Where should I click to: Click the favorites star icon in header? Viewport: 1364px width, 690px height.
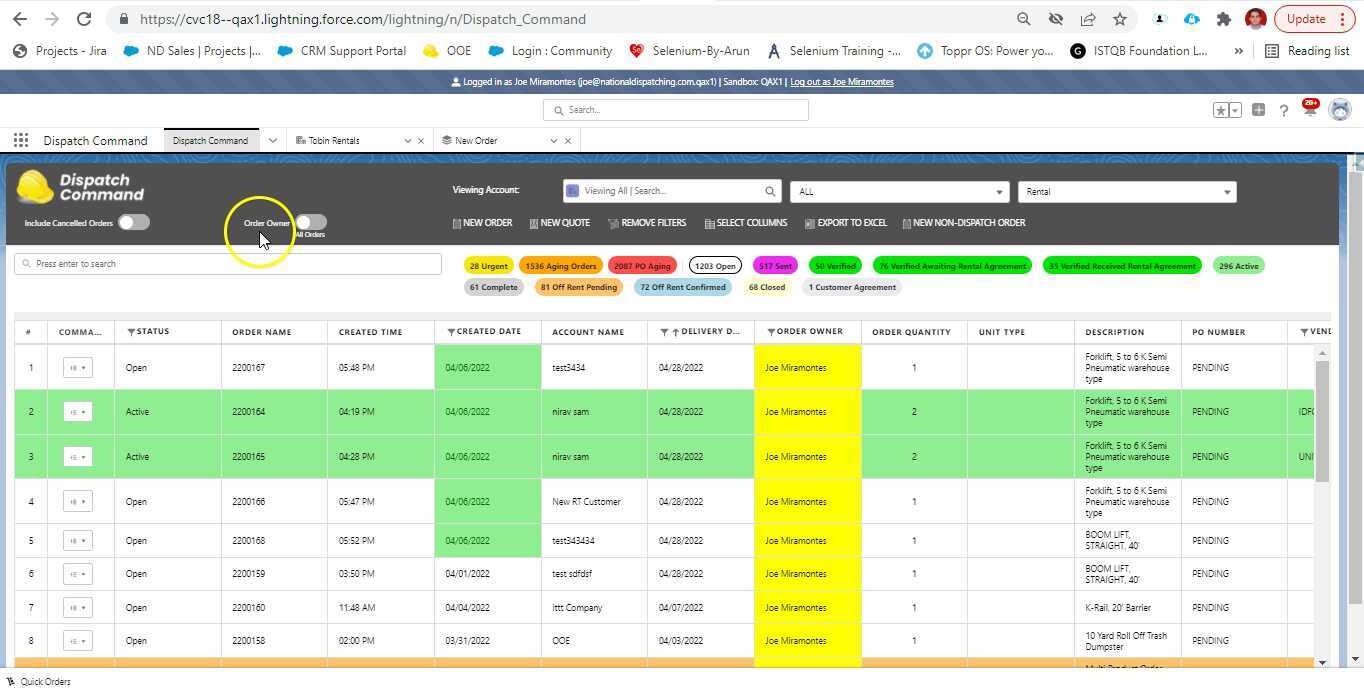tap(1221, 110)
